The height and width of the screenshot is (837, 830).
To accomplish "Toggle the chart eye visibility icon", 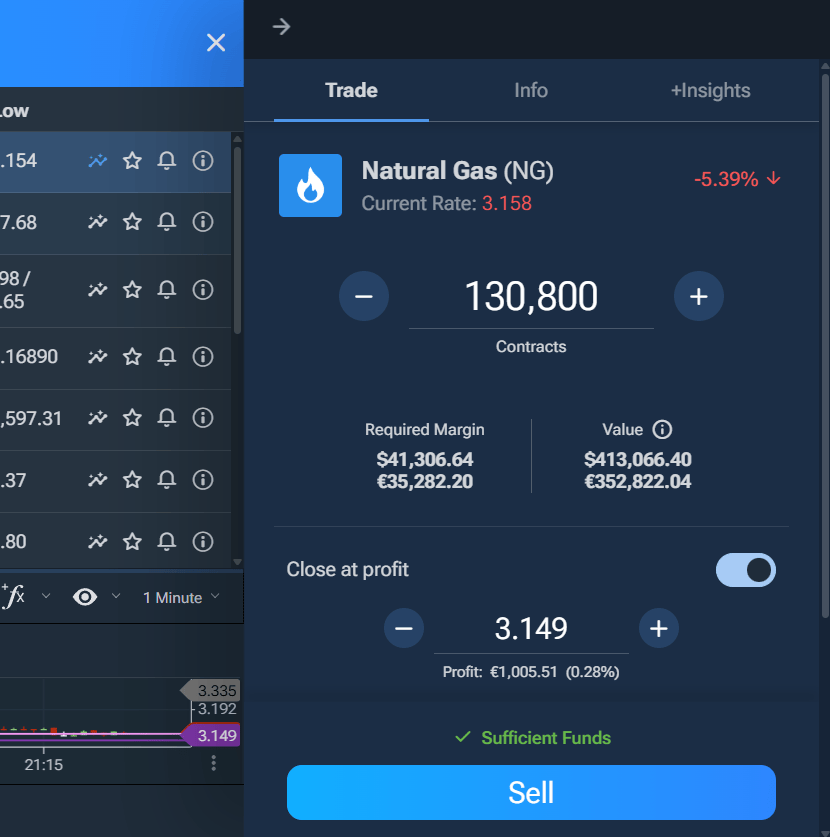I will [85, 597].
